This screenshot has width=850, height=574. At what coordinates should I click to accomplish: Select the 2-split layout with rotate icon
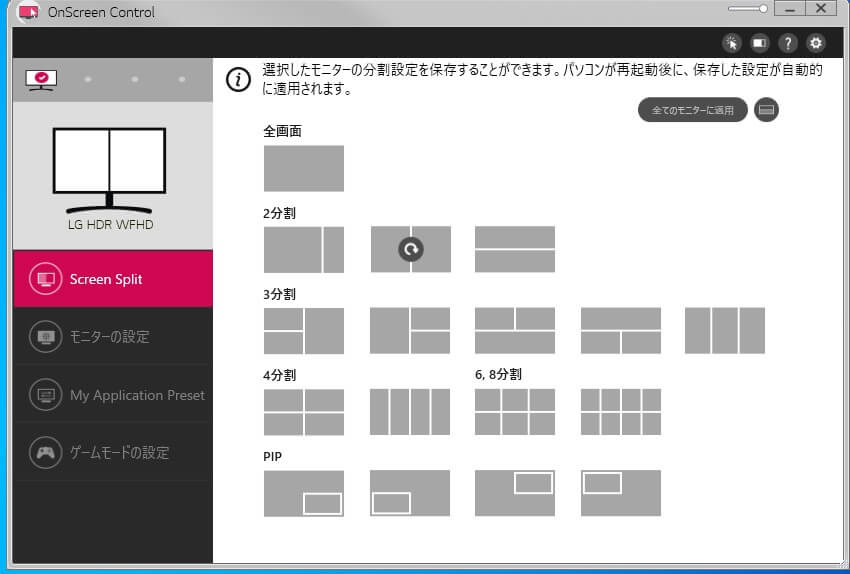(x=410, y=249)
